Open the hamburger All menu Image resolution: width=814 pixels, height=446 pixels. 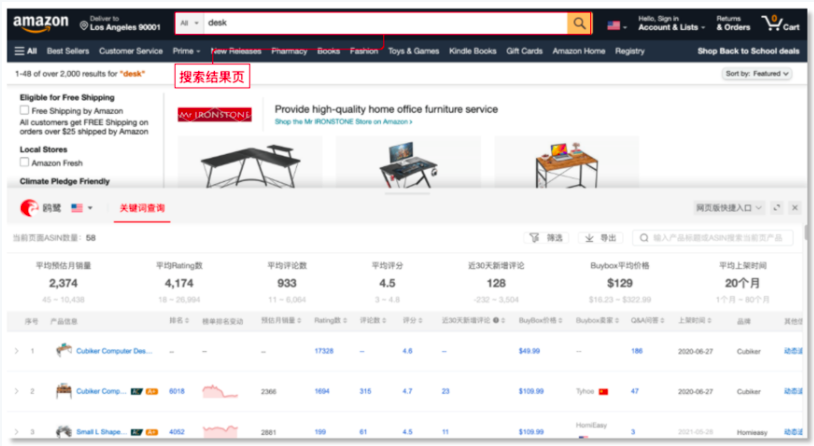coord(25,51)
